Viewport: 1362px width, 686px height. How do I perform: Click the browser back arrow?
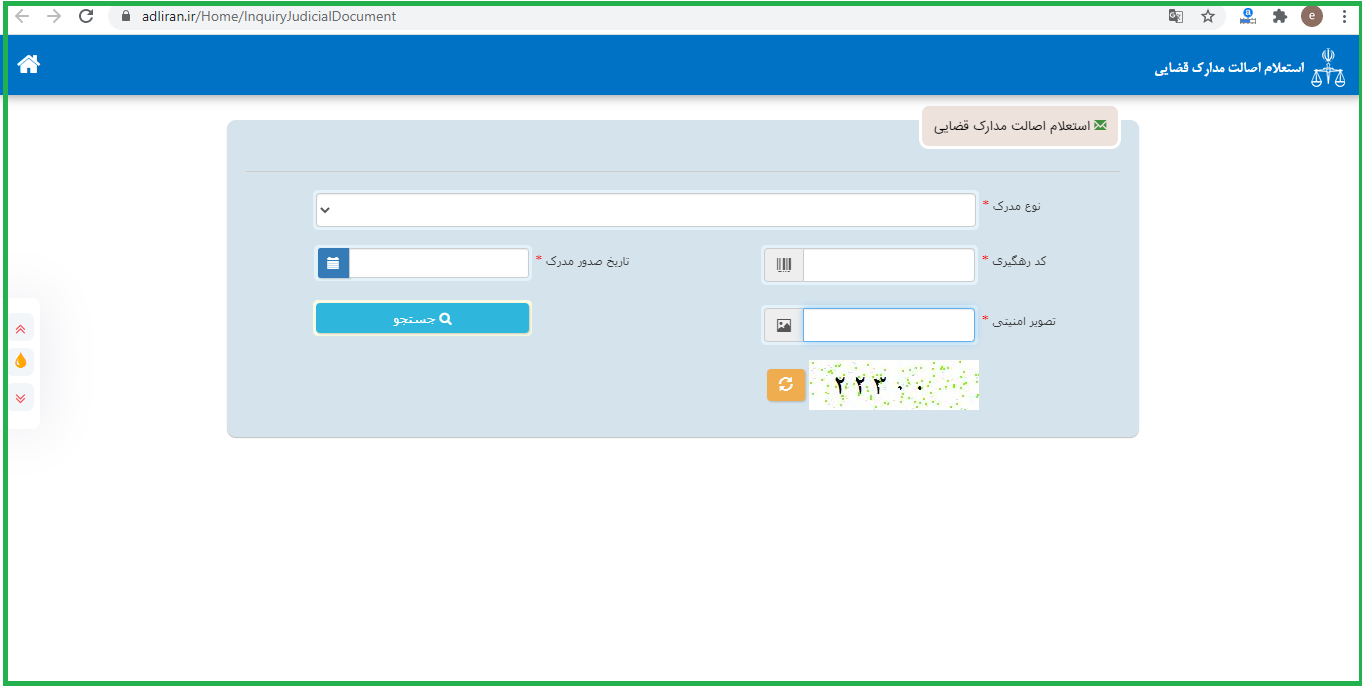(22, 16)
